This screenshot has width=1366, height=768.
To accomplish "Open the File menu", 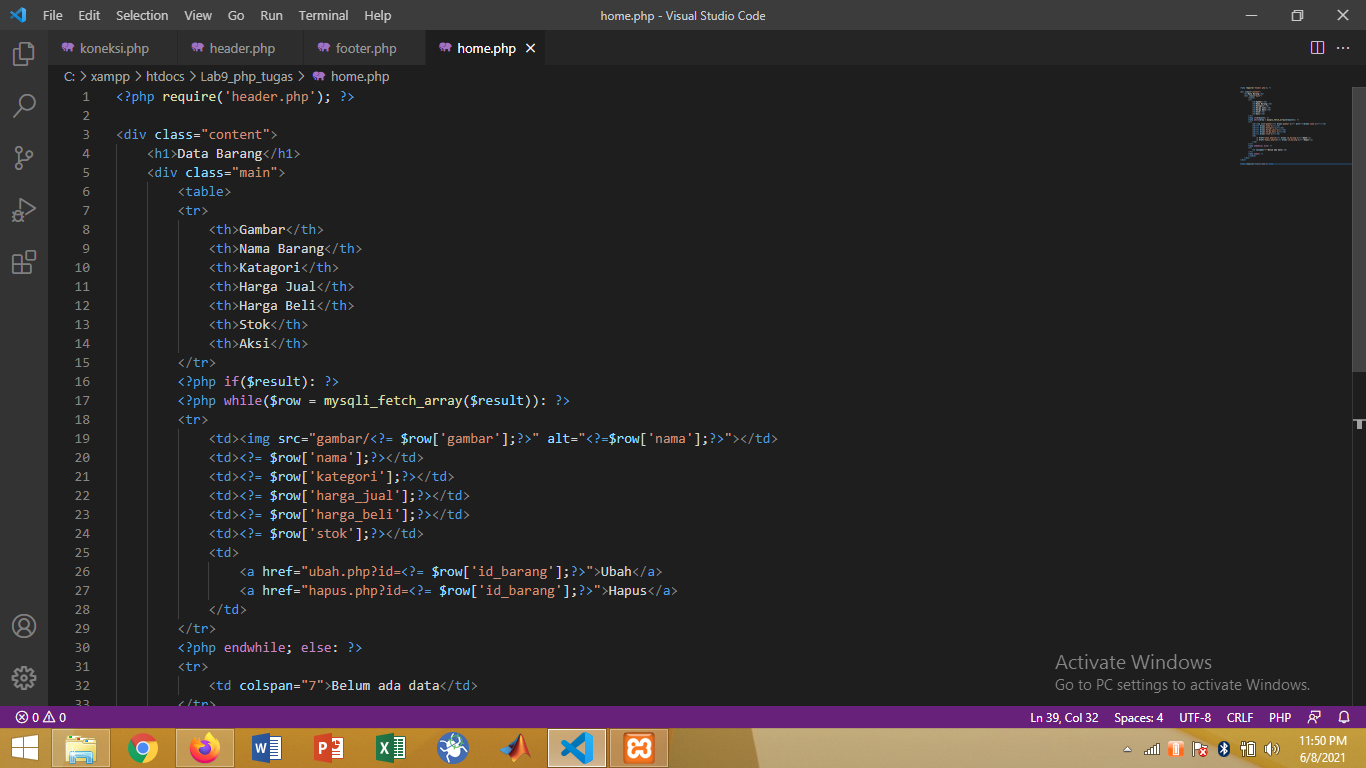I will (53, 15).
